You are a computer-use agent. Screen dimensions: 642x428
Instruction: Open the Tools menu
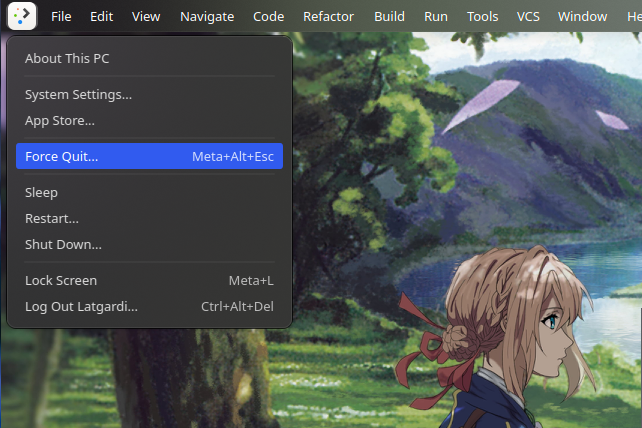(482, 17)
